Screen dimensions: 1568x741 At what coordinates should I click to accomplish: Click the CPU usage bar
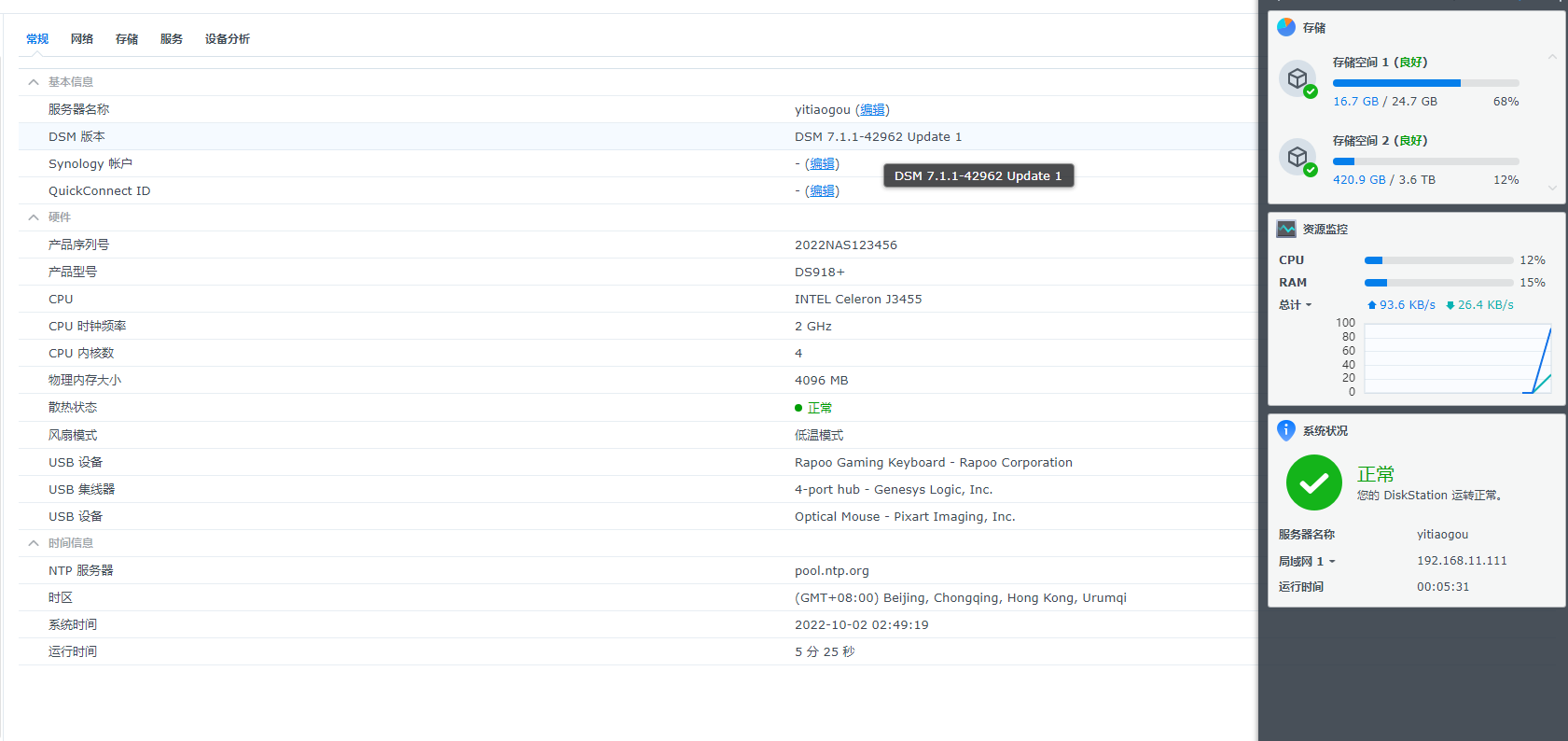point(1438,260)
